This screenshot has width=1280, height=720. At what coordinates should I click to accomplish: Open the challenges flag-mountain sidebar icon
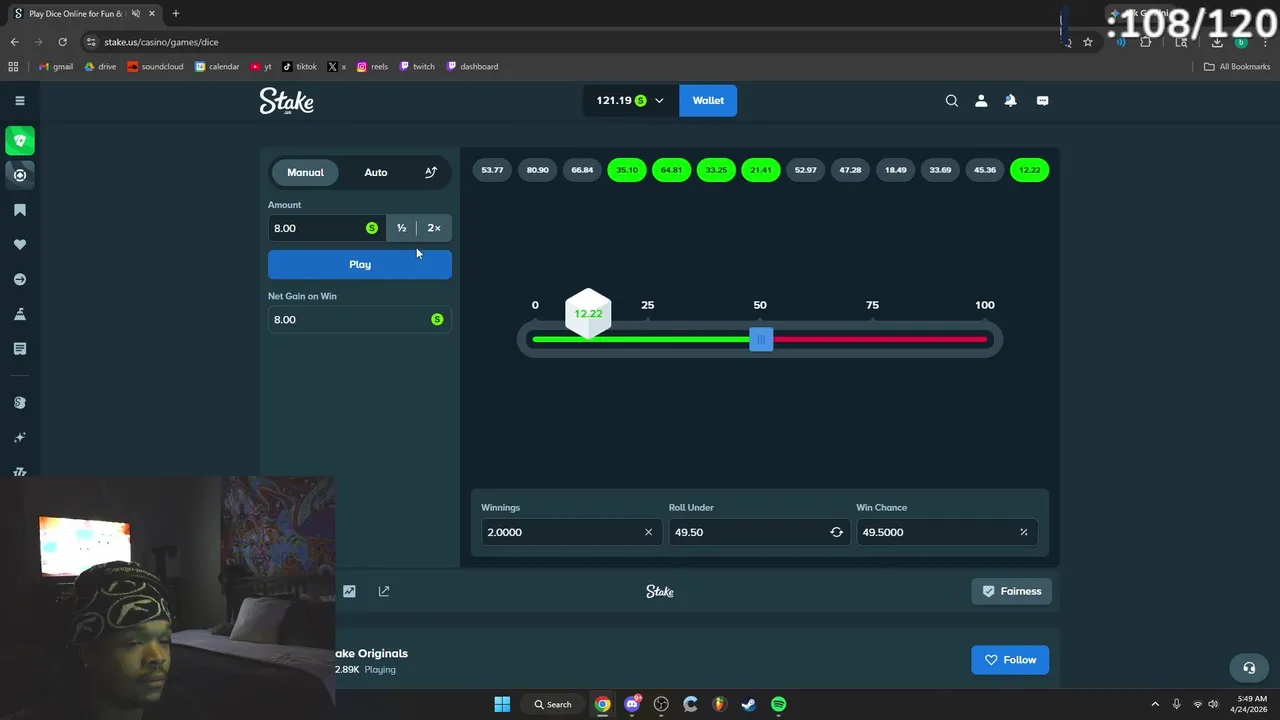(x=20, y=314)
